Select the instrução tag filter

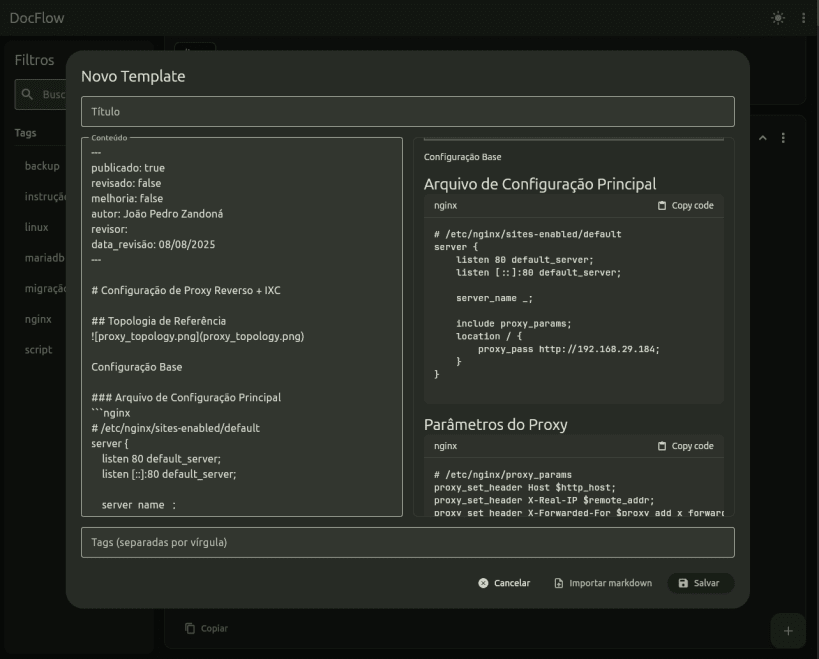pyautogui.click(x=45, y=197)
